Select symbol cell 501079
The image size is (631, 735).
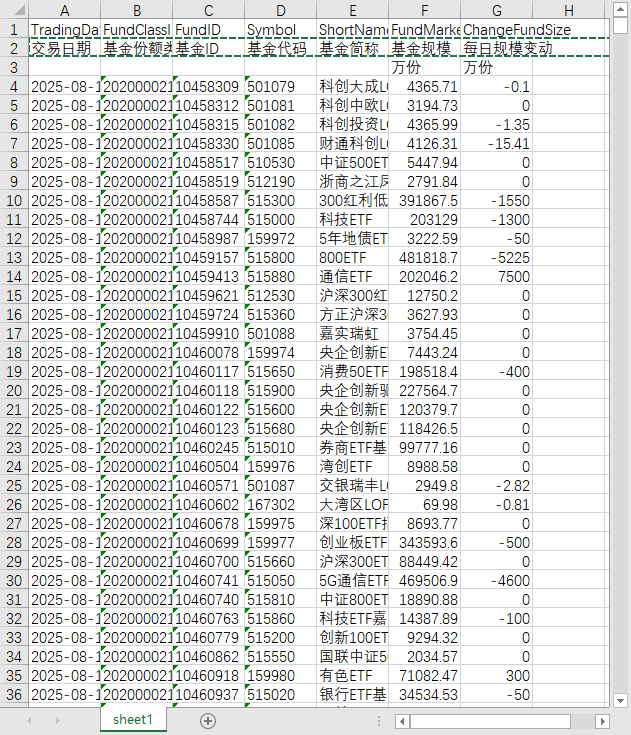pos(281,87)
